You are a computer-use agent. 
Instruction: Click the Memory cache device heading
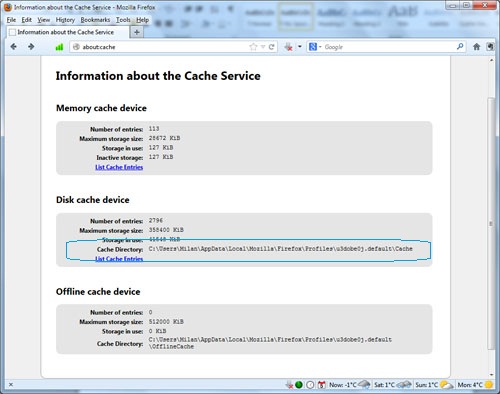[101, 108]
